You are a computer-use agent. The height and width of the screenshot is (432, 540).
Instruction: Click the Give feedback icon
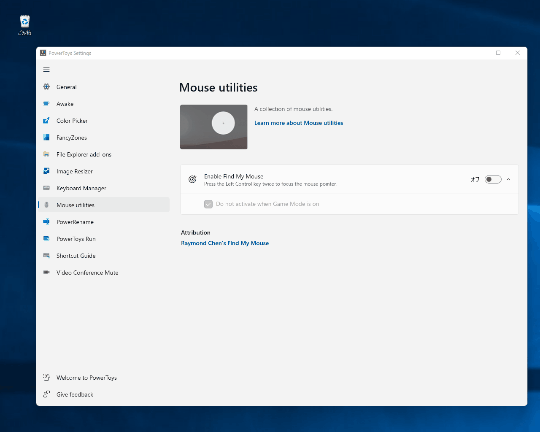tap(46, 394)
